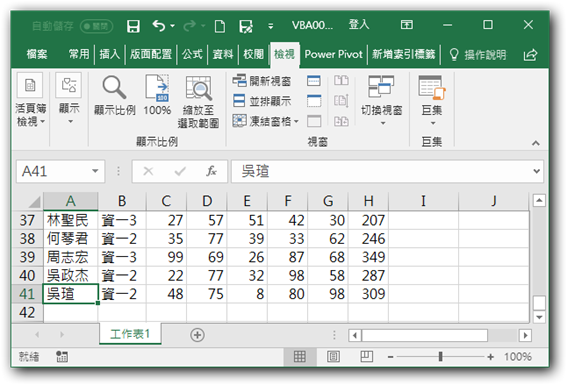The width and height of the screenshot is (567, 385).
Task: Select column H header
Action: [x=368, y=201]
